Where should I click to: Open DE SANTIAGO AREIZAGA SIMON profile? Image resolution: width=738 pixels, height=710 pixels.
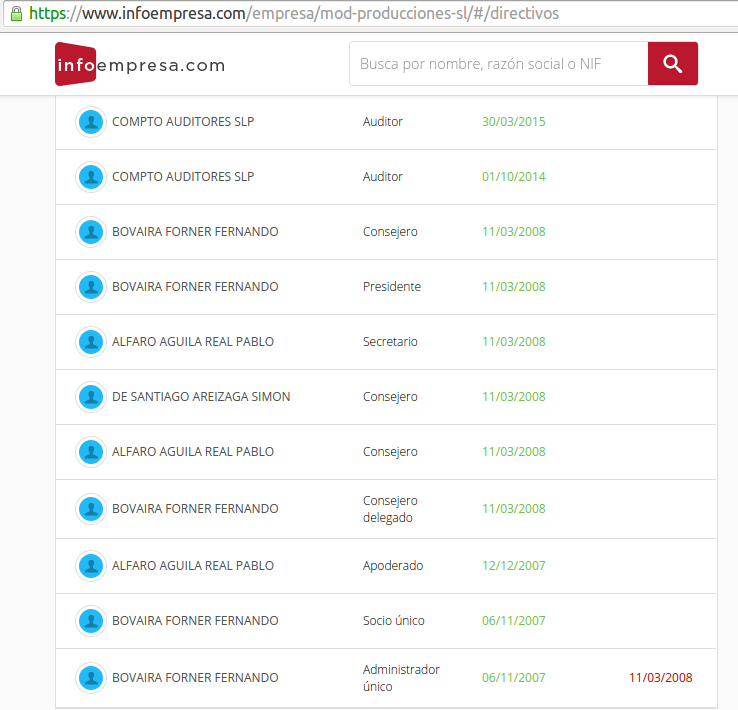pyautogui.click(x=201, y=397)
